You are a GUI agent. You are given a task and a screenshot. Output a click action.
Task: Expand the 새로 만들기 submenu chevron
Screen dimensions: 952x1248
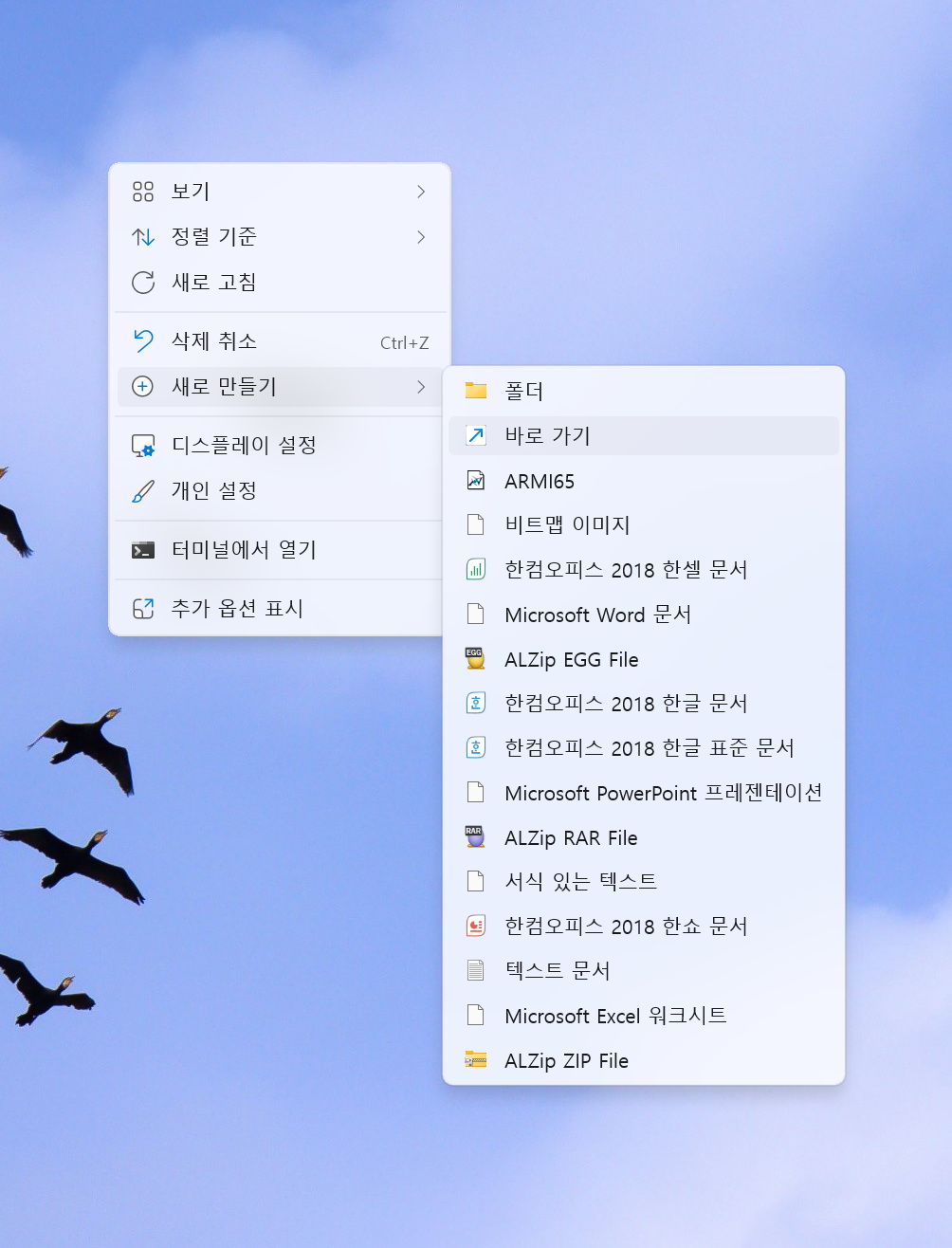click(421, 386)
